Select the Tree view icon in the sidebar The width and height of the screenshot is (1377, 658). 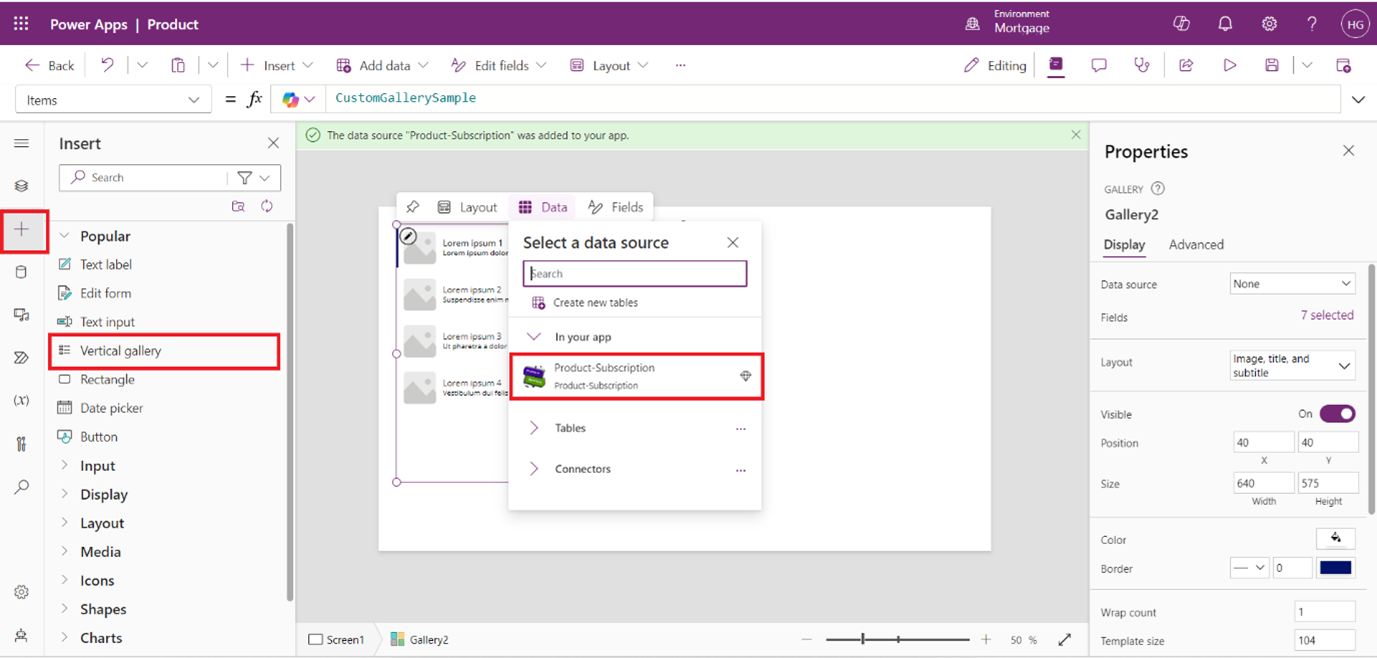coord(21,185)
